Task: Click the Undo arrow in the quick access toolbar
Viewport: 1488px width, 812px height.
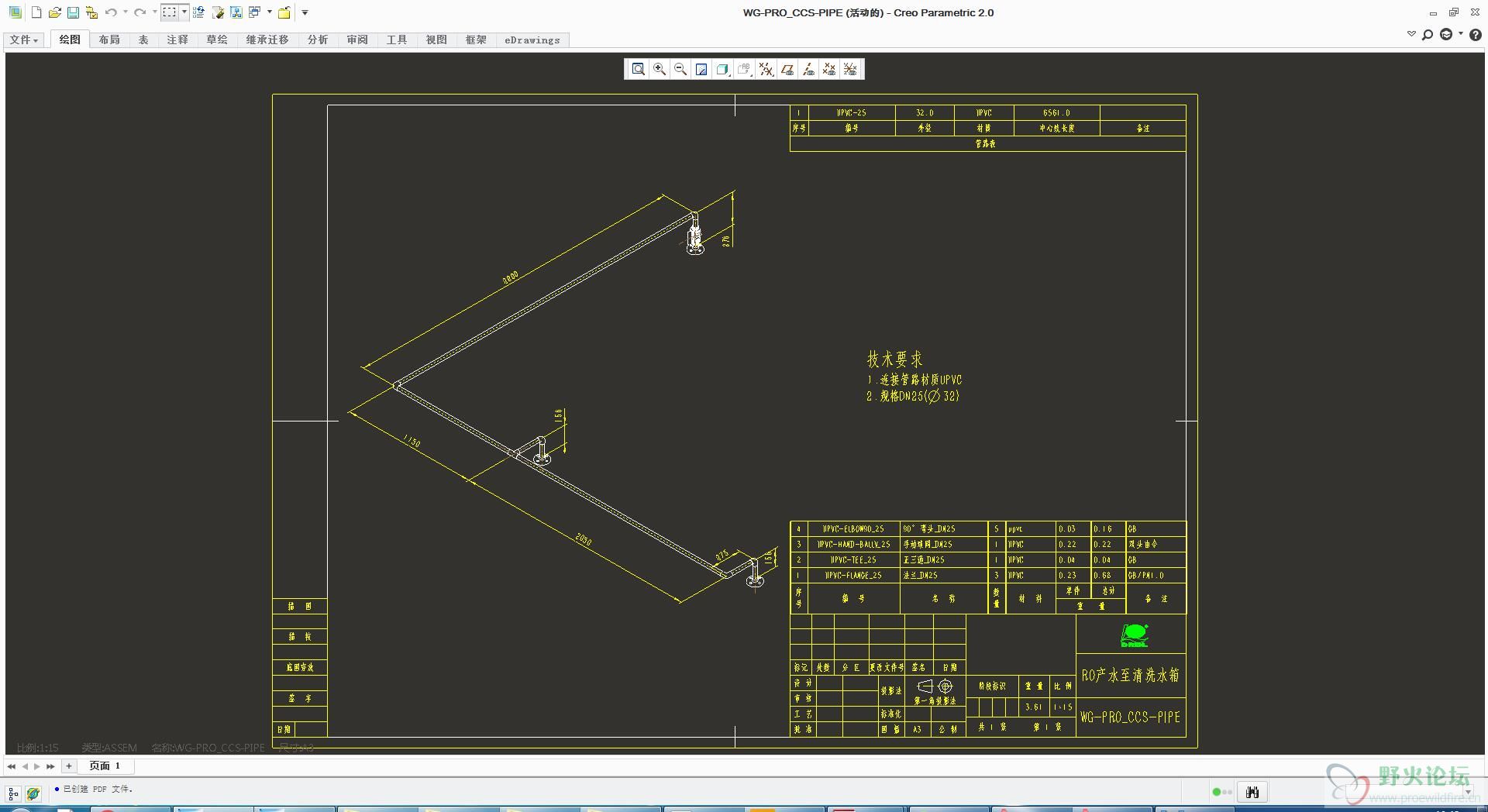Action: click(111, 12)
